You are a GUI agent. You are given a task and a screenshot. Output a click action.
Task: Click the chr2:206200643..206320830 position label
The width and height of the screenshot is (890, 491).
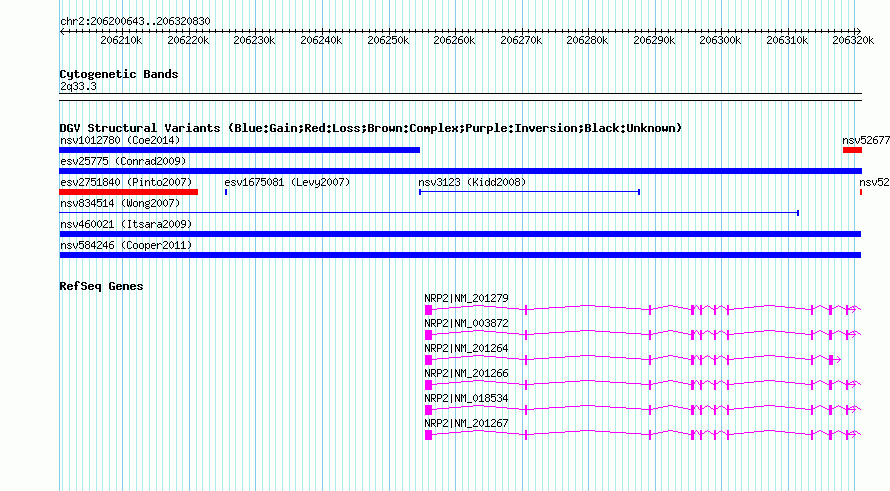tap(135, 21)
